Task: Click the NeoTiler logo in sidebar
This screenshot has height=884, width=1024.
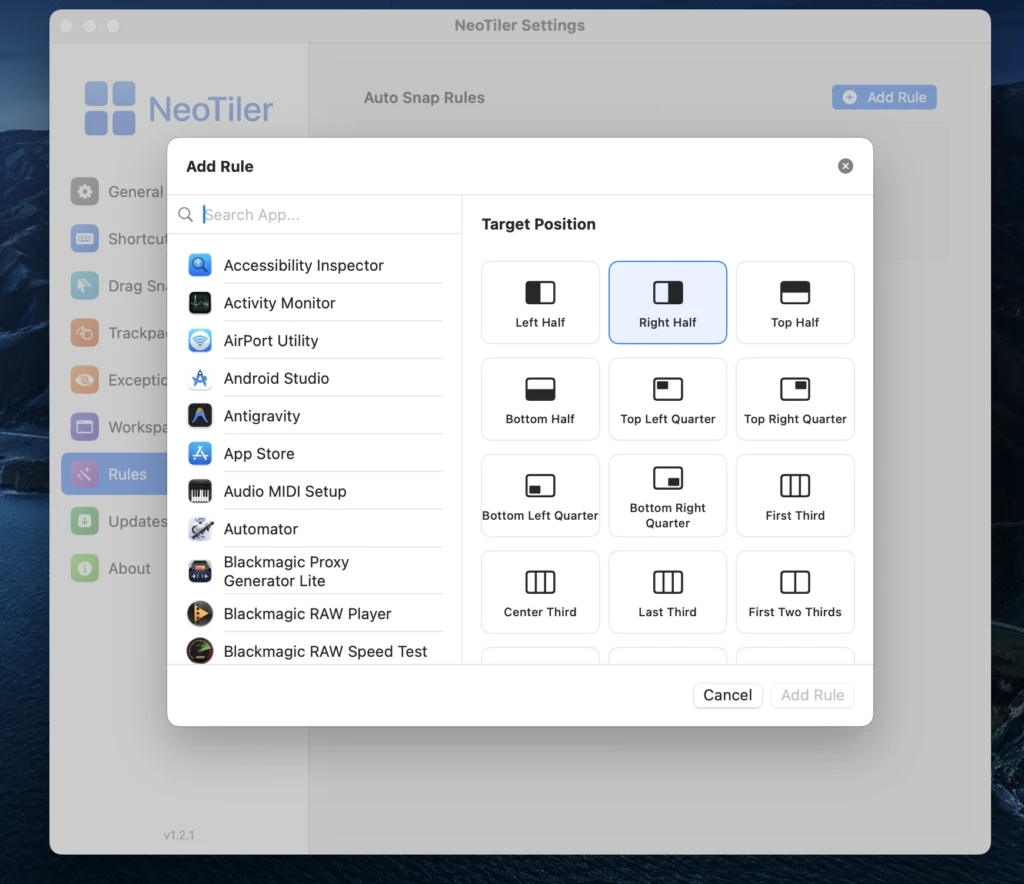Action: pyautogui.click(x=178, y=108)
